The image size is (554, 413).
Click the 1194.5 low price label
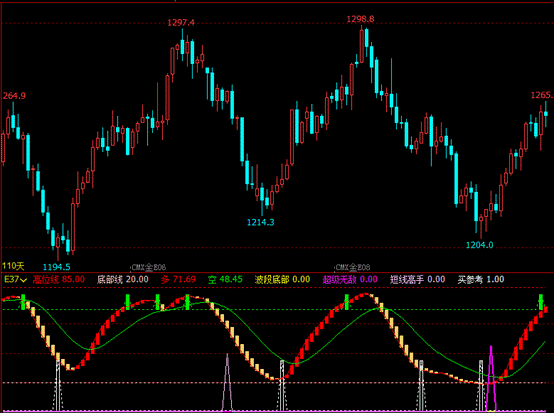[57, 267]
